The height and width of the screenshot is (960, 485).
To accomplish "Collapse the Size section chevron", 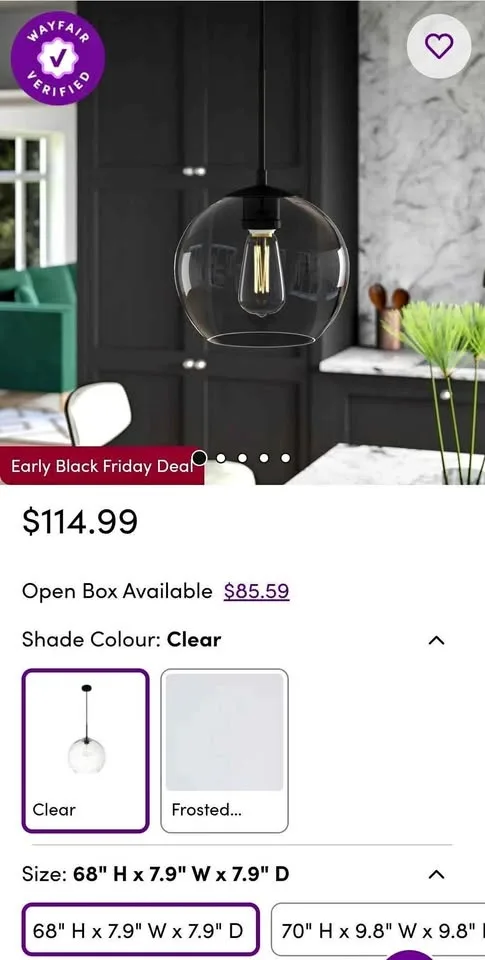I will coord(436,874).
